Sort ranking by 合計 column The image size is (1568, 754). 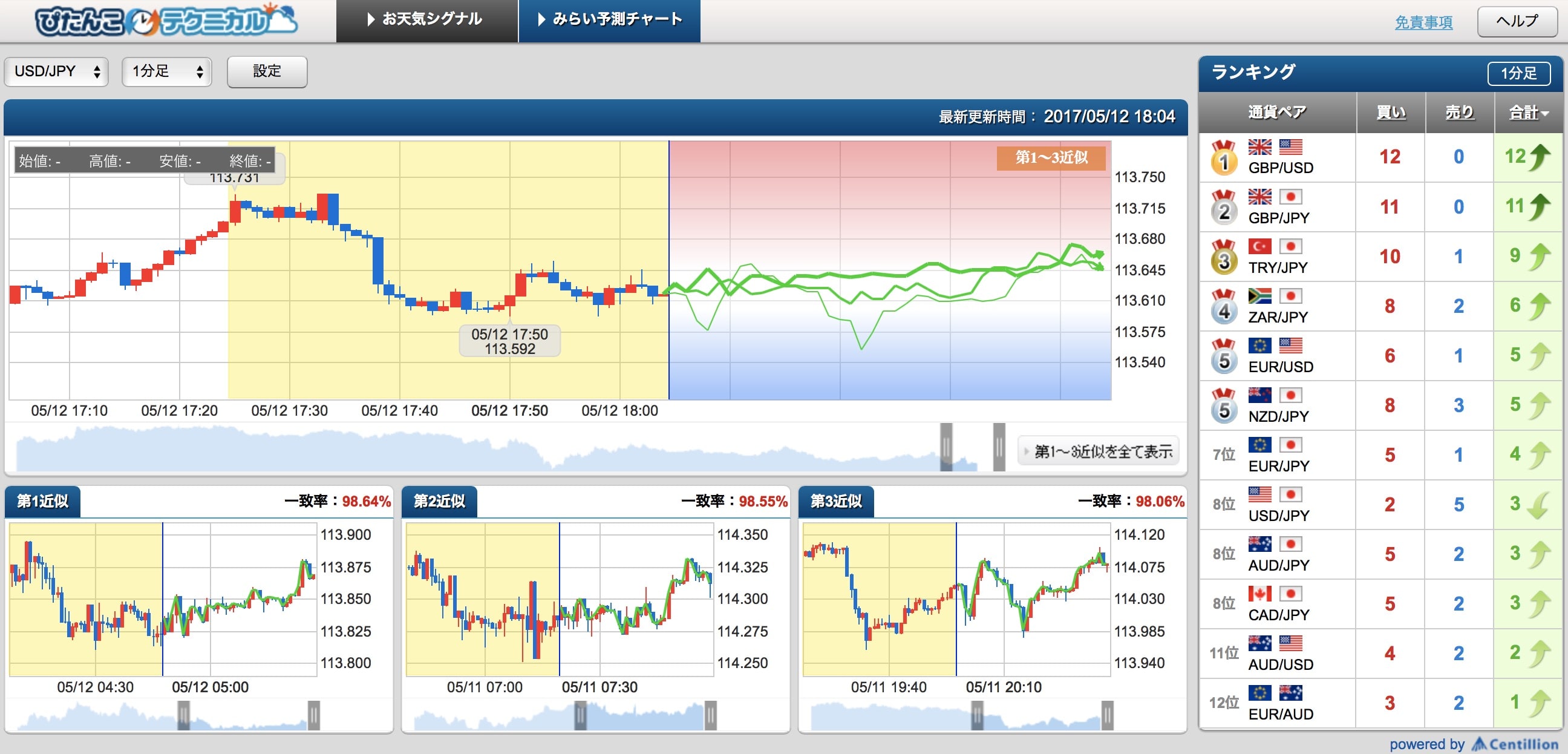(x=1529, y=113)
